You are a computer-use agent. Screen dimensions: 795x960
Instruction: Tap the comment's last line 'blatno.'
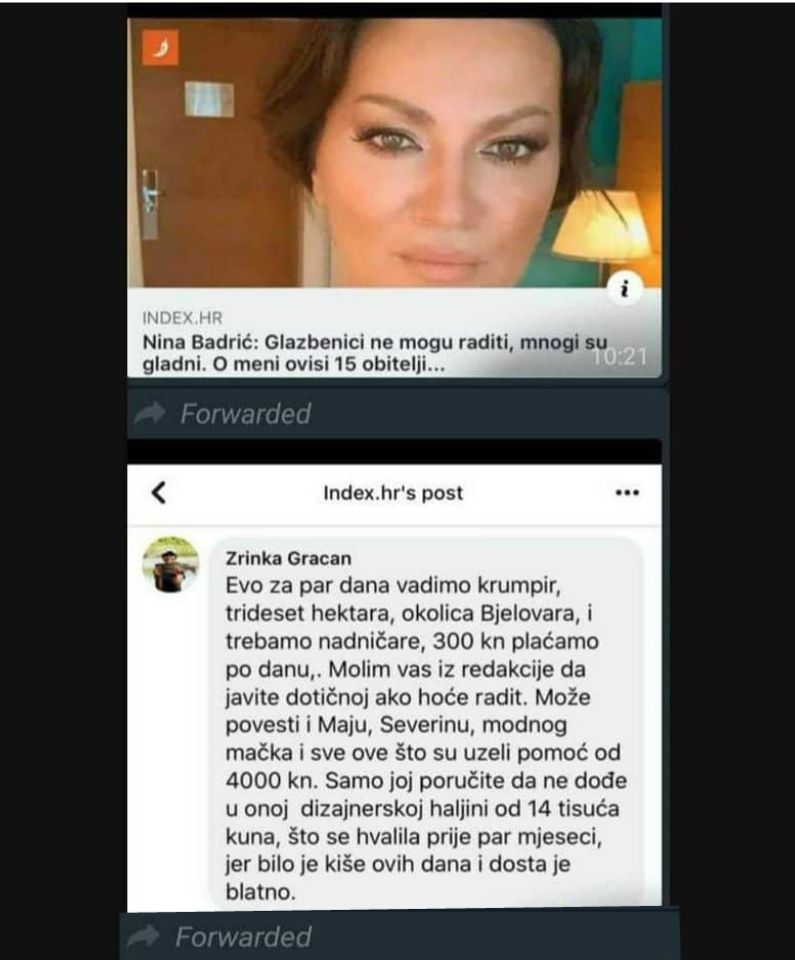coord(260,891)
